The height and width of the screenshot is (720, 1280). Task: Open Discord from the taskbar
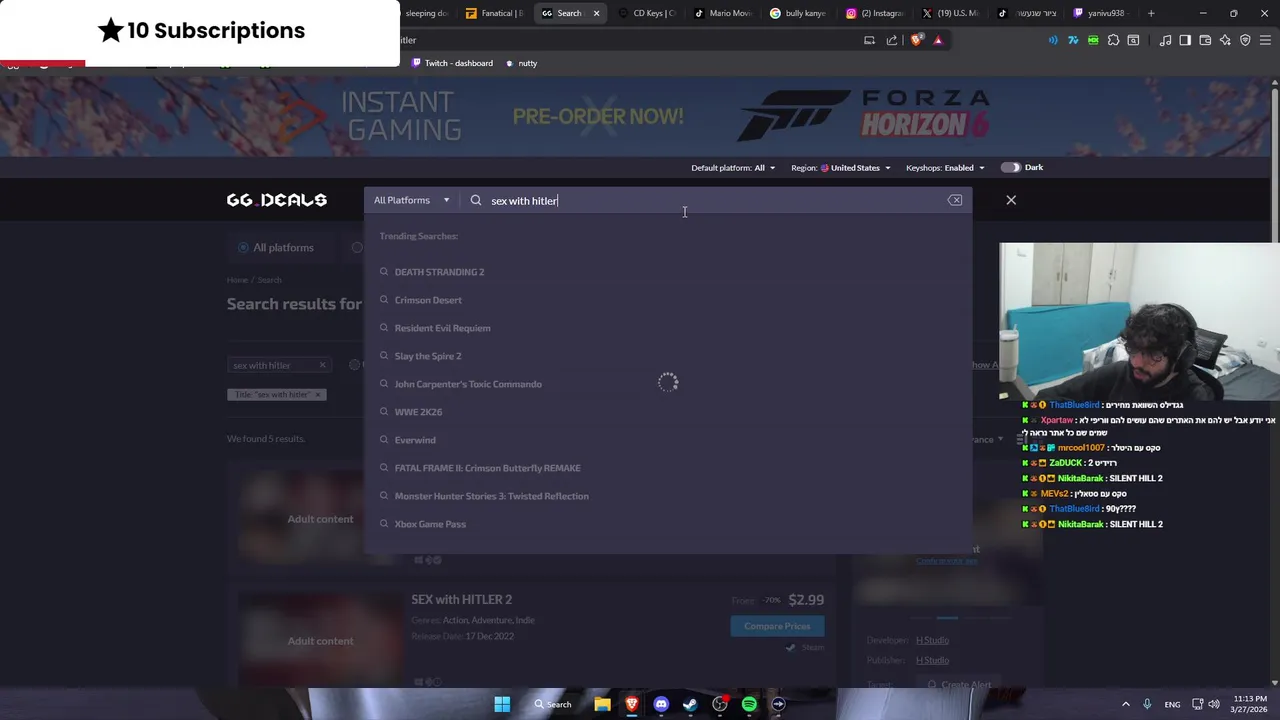(x=661, y=704)
